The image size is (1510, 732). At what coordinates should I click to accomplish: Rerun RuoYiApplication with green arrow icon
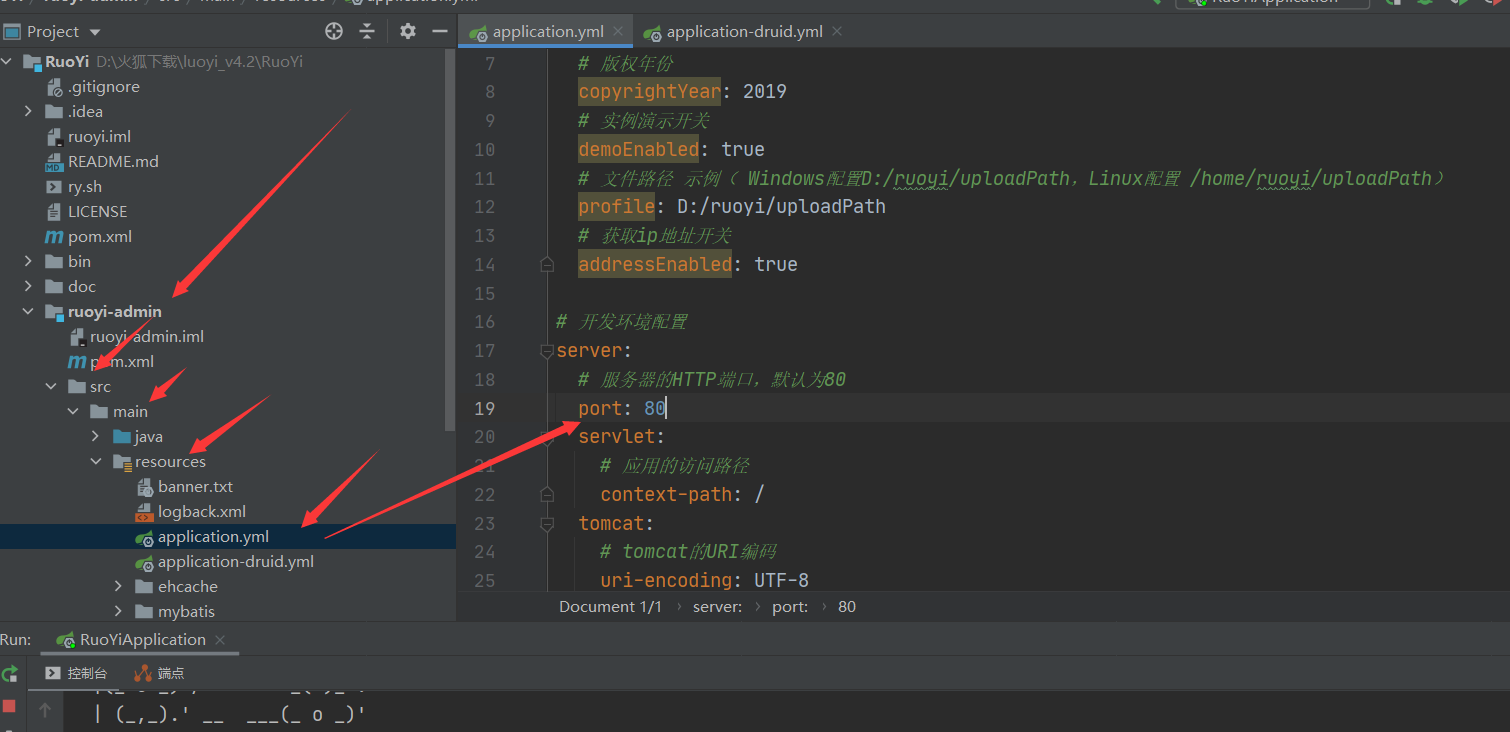10,674
